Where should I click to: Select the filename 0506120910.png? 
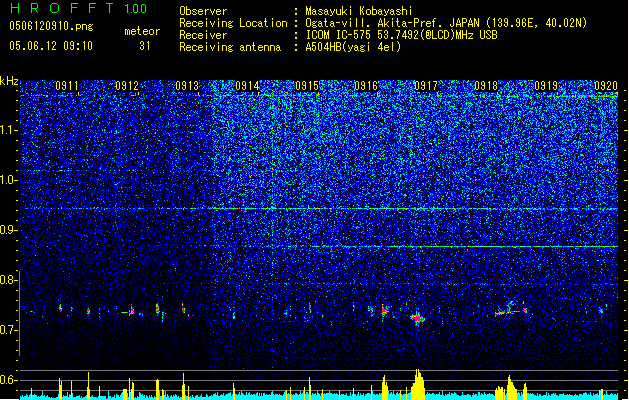(51, 26)
